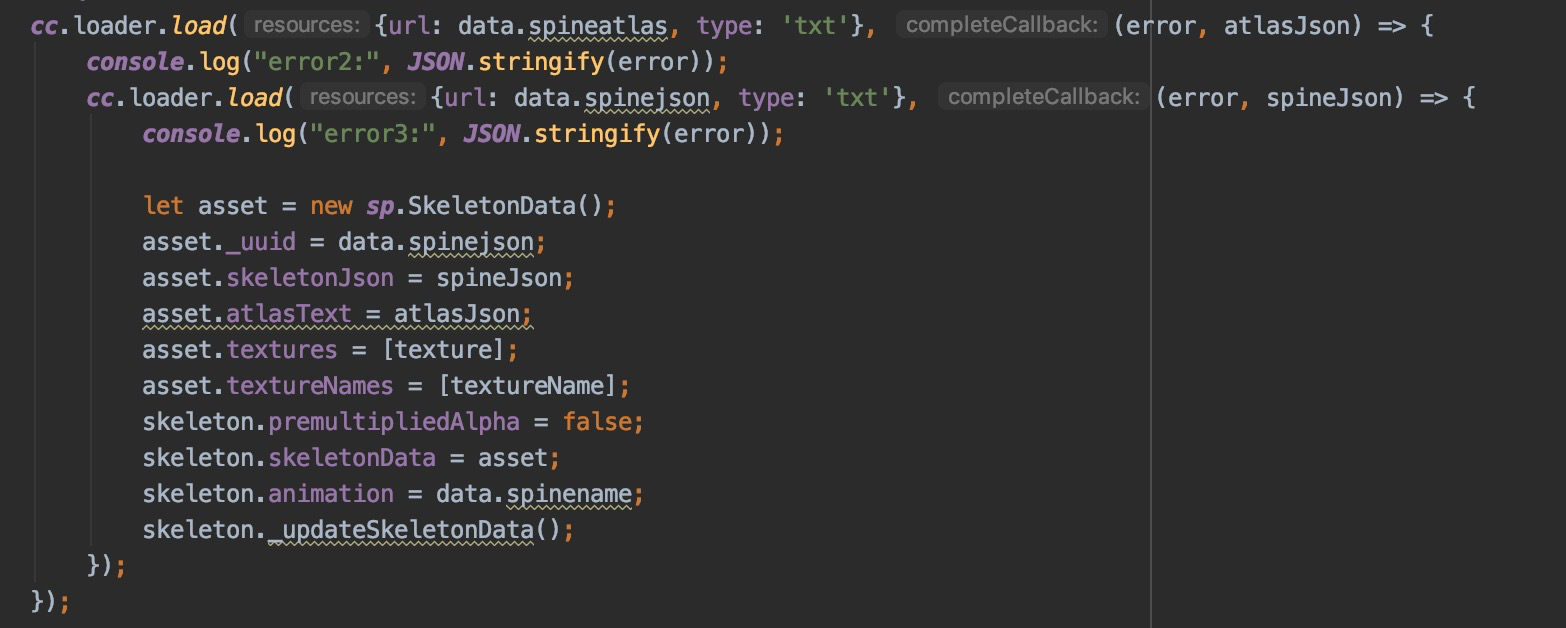This screenshot has height=628, width=1566.
Task: Click the premultipliedAlpha property
Action: pos(394,422)
